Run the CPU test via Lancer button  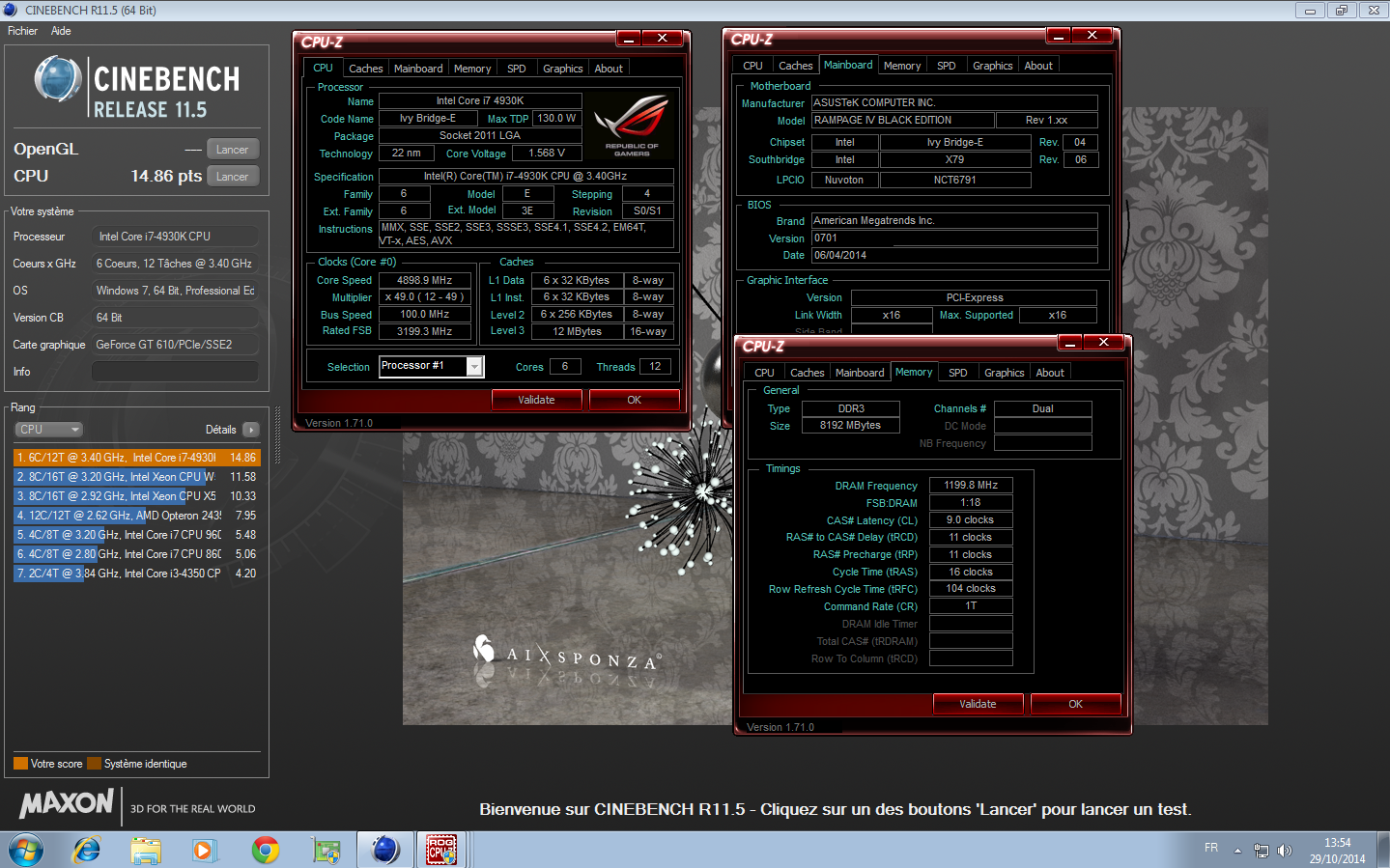[x=232, y=177]
